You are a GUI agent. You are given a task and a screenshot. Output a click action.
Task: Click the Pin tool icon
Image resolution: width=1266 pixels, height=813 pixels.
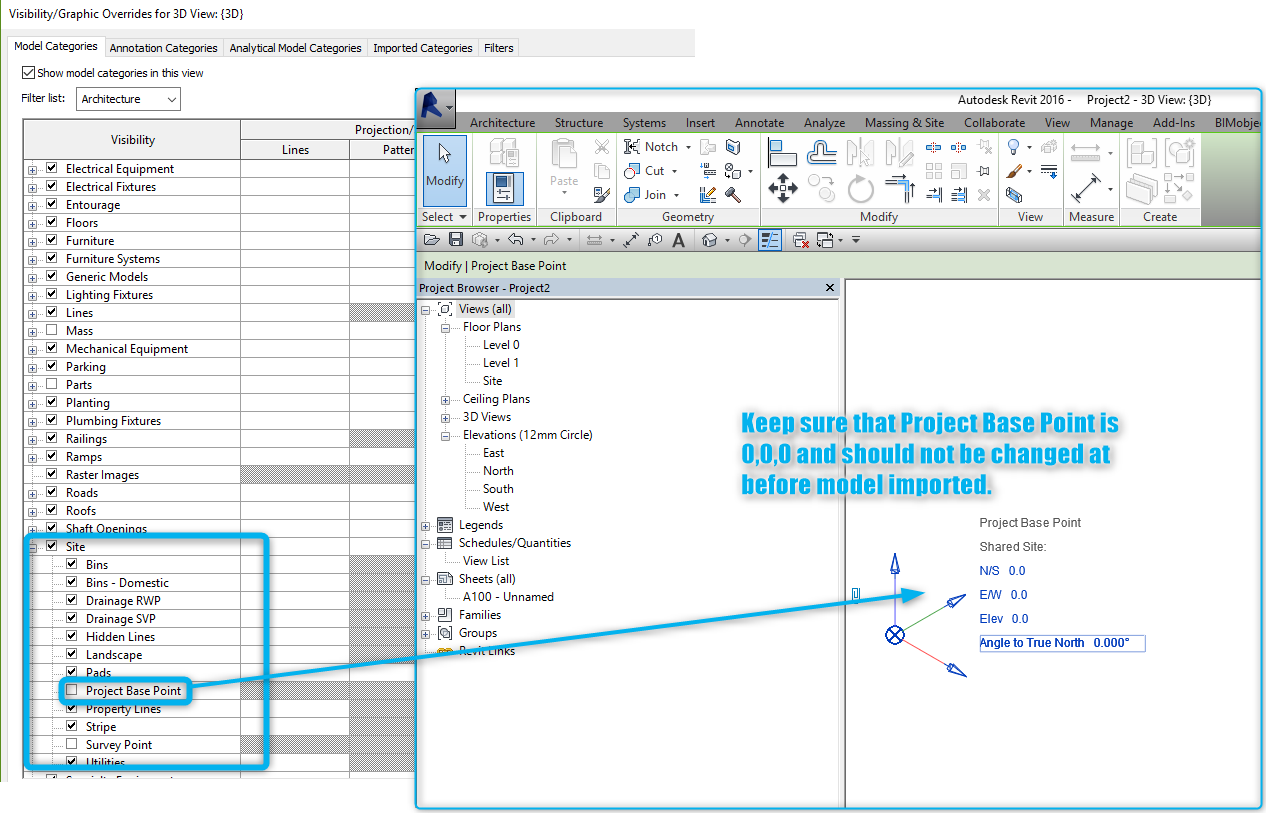point(984,171)
